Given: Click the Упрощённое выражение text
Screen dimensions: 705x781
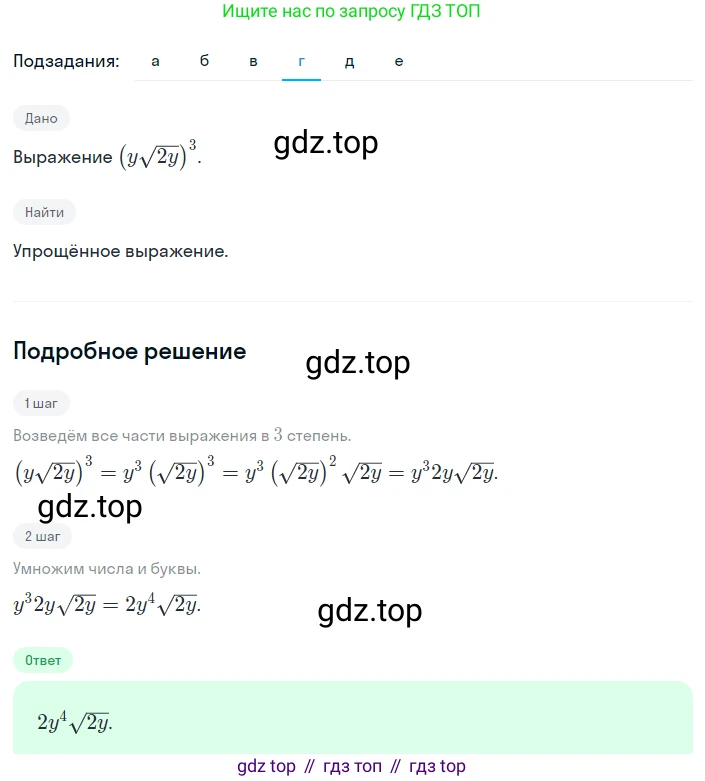Looking at the screenshot, I should tap(121, 251).
